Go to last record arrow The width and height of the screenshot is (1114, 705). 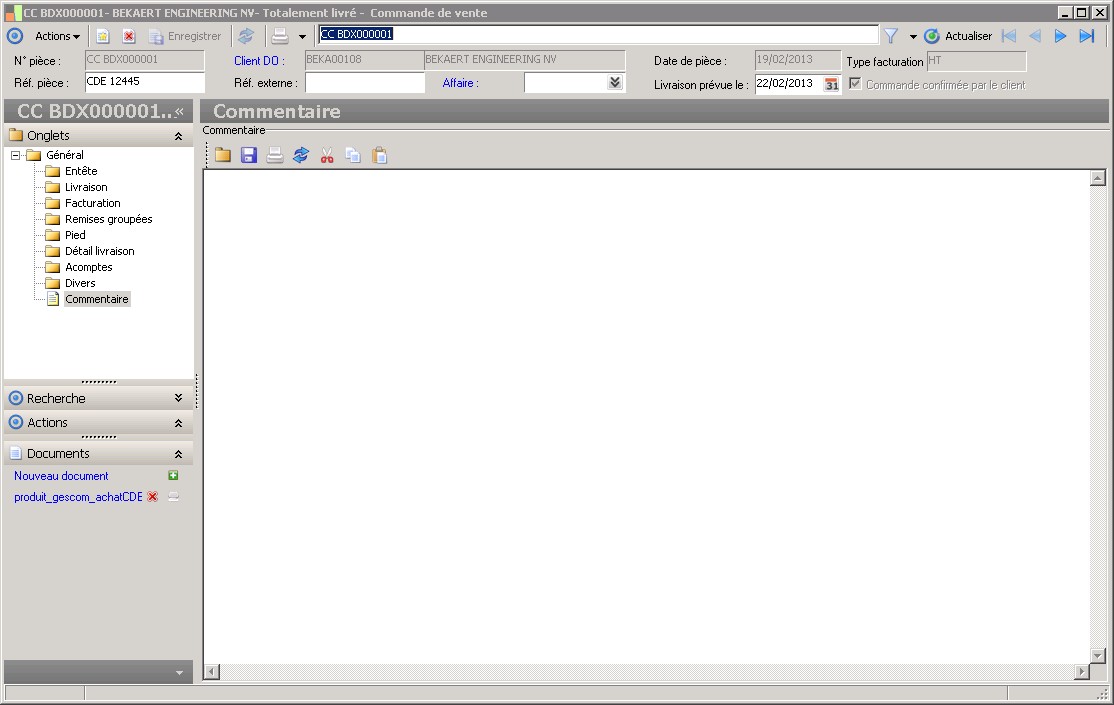[x=1087, y=36]
